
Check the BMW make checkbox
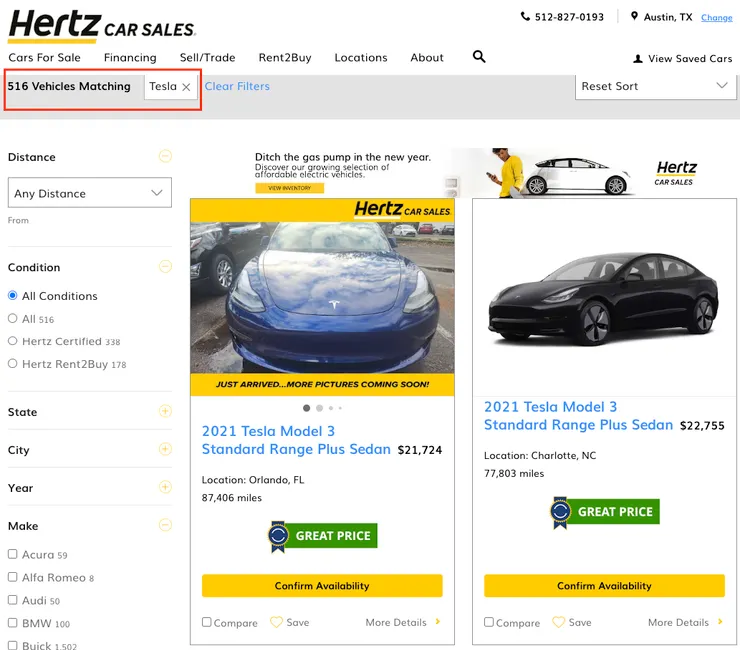pyautogui.click(x=13, y=623)
